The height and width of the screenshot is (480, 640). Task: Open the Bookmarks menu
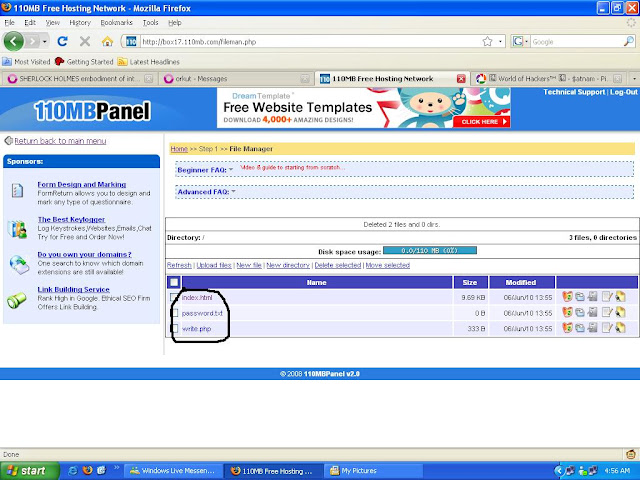[x=117, y=23]
